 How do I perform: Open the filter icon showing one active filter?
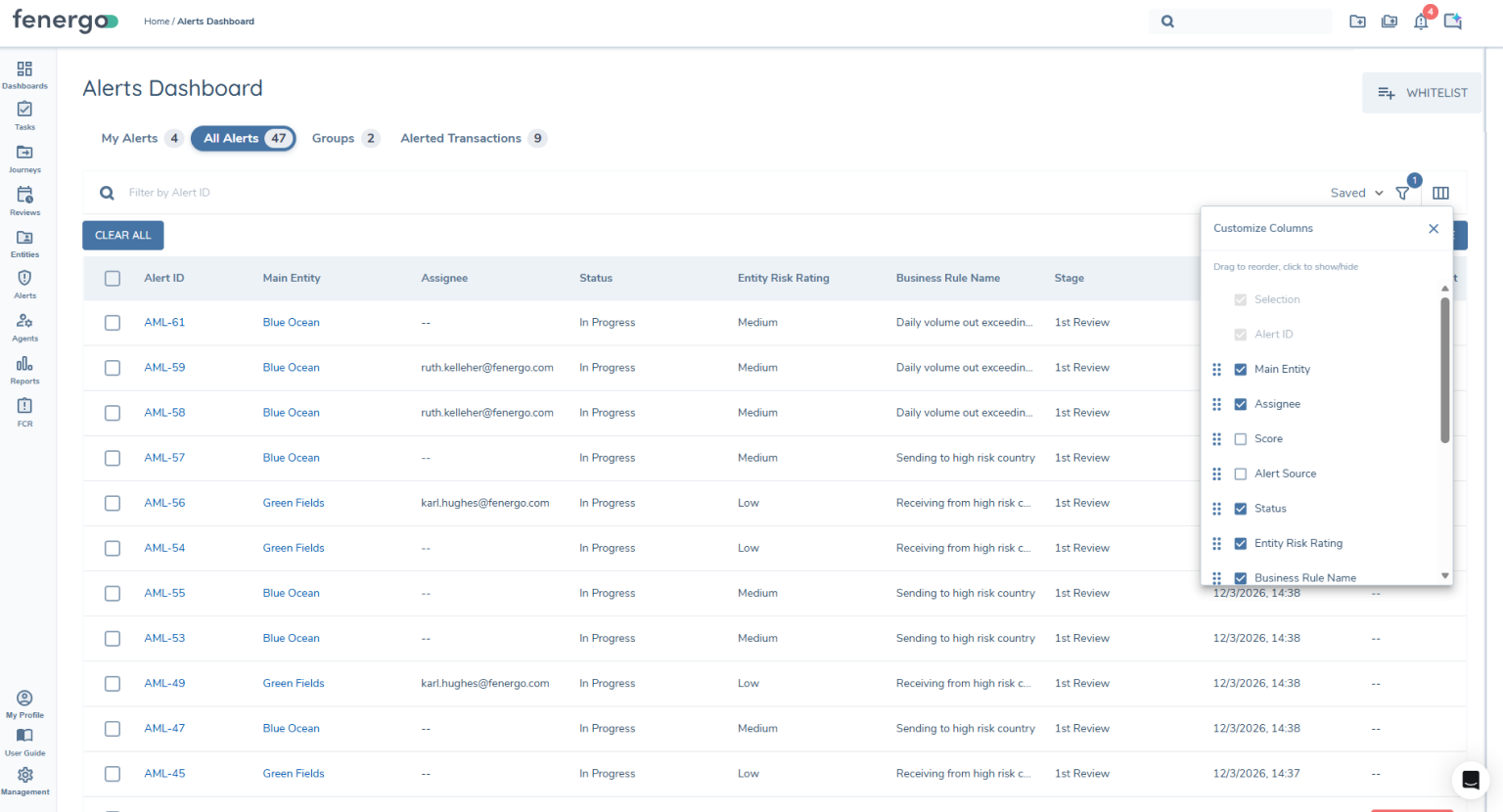[1402, 193]
